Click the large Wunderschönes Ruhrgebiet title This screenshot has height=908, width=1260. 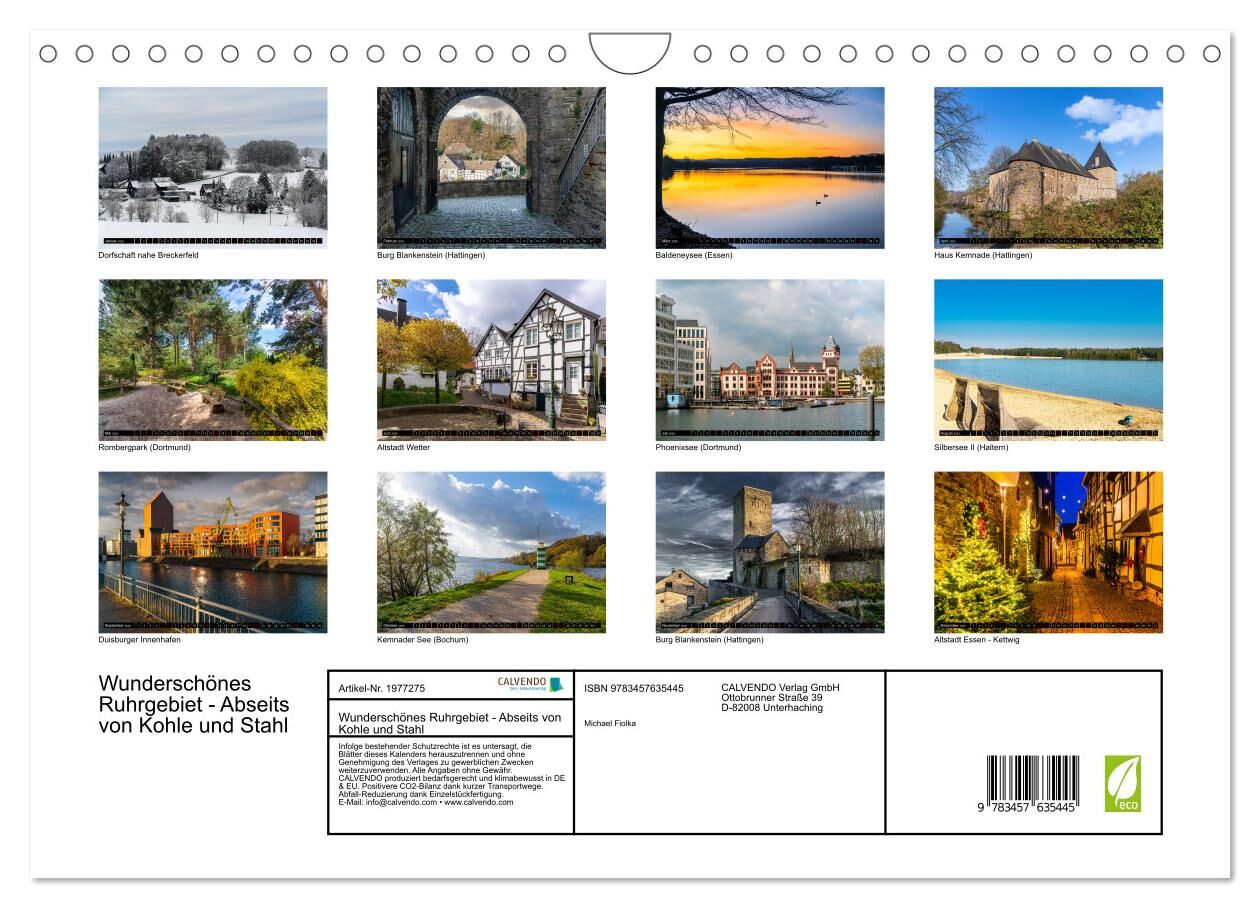193,704
